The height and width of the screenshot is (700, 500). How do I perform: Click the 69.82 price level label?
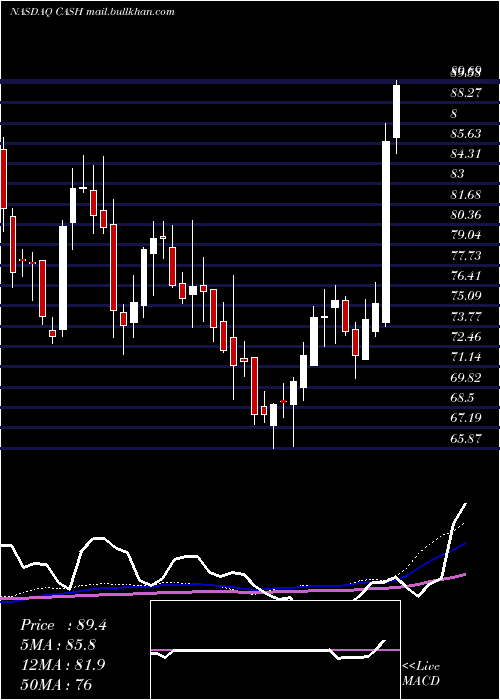click(x=467, y=378)
